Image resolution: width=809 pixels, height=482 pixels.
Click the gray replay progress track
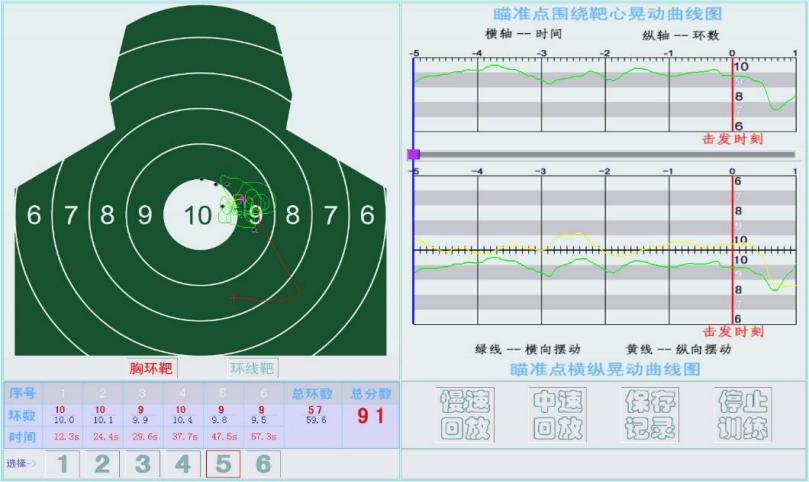coord(607,154)
